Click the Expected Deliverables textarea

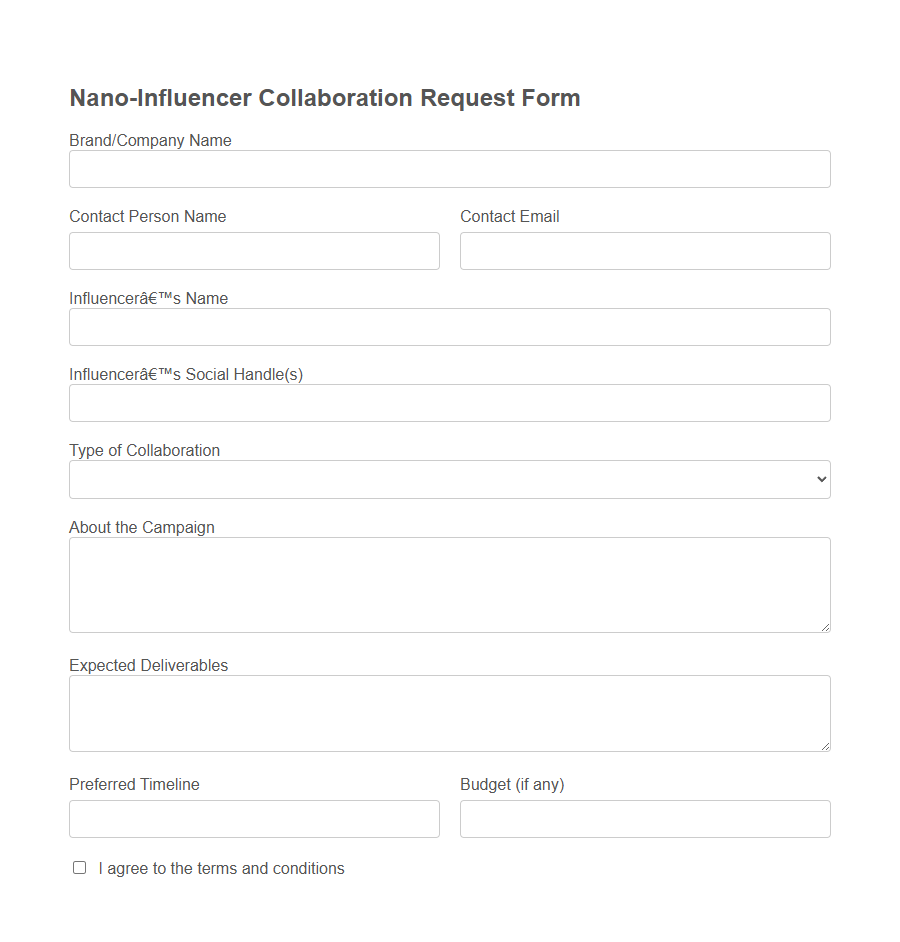(x=449, y=710)
